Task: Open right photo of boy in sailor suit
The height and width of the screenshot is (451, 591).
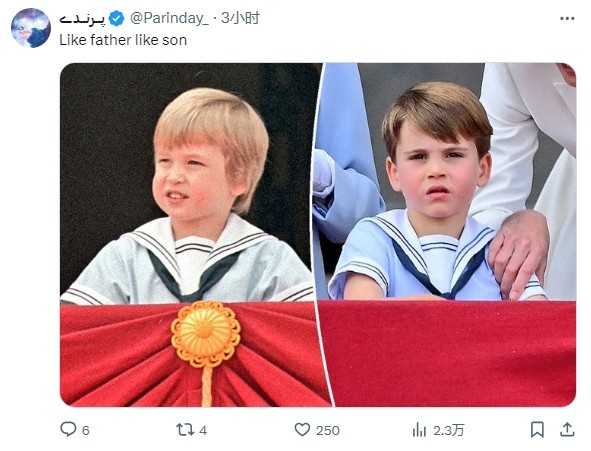Action: tap(447, 235)
